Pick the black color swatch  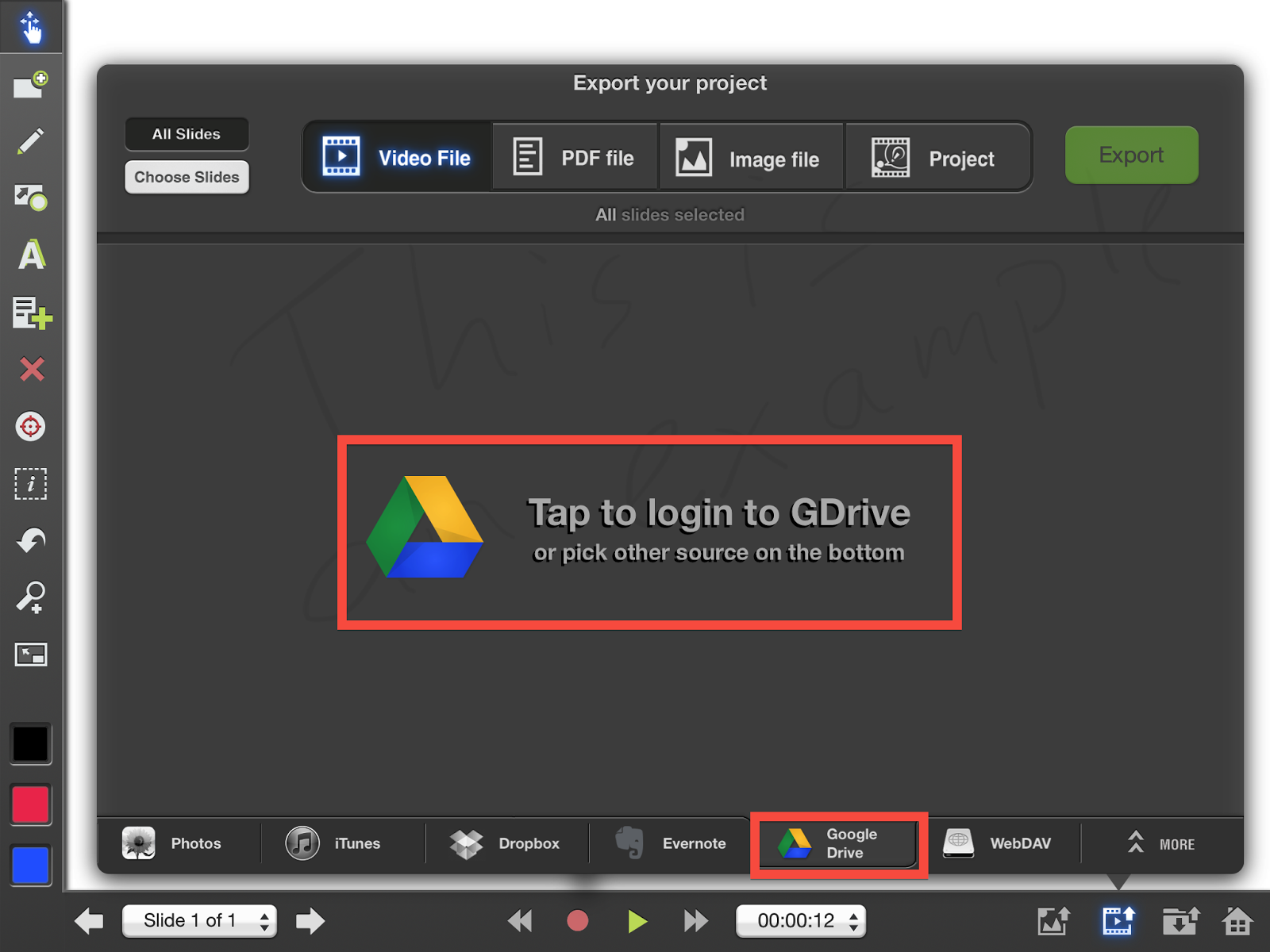tap(31, 743)
